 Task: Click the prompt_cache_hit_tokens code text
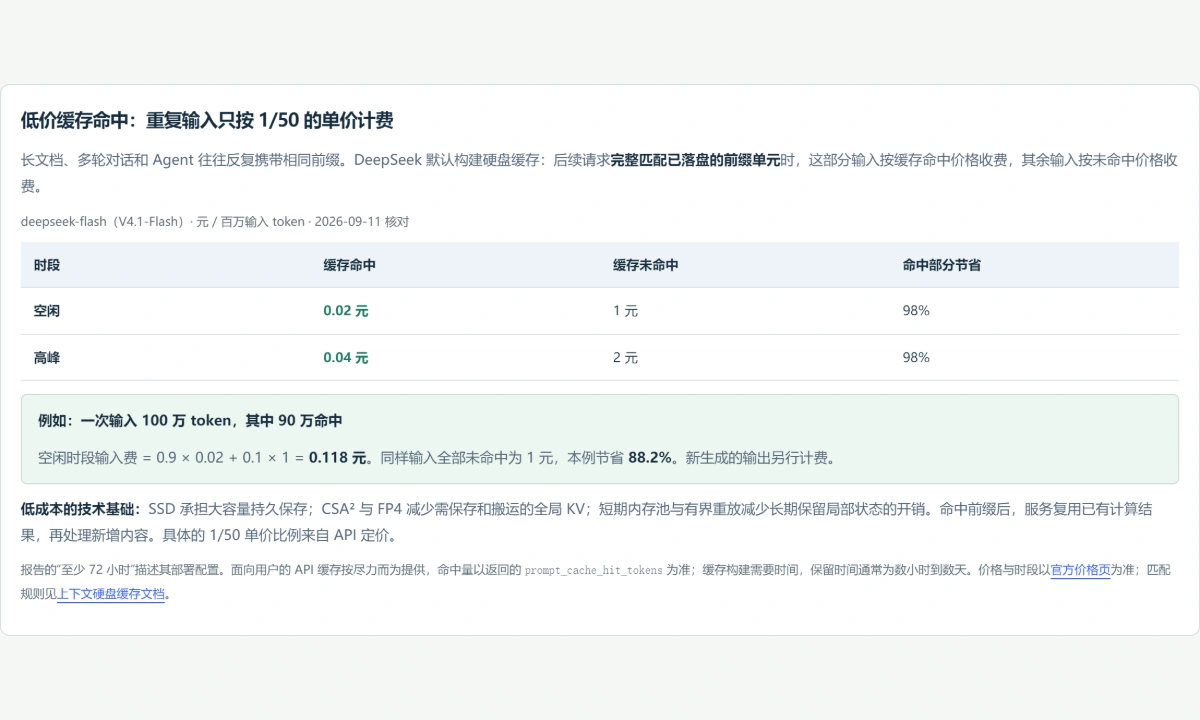pos(593,570)
